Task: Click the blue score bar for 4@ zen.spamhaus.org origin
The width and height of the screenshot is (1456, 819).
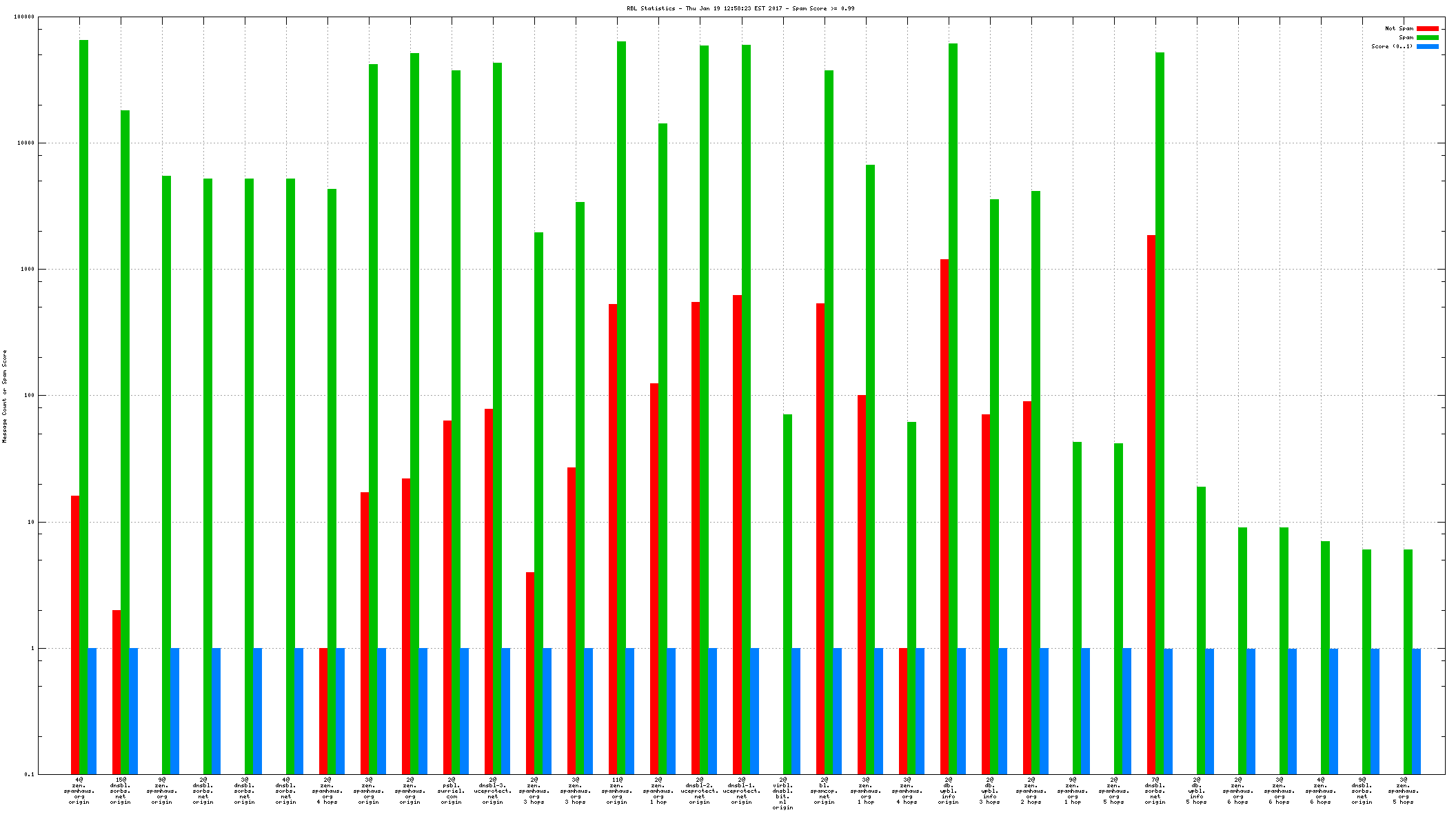Action: [92, 710]
